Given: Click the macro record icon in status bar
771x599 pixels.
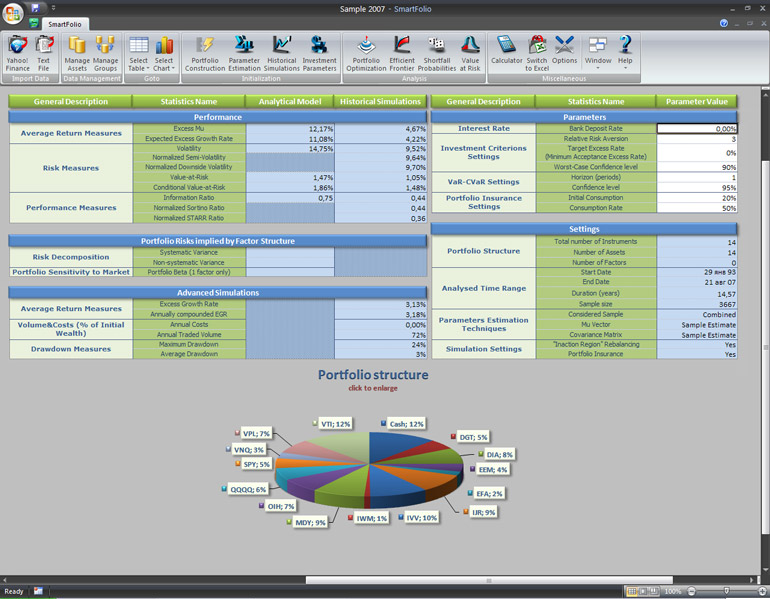Looking at the screenshot, I should coord(38,591).
